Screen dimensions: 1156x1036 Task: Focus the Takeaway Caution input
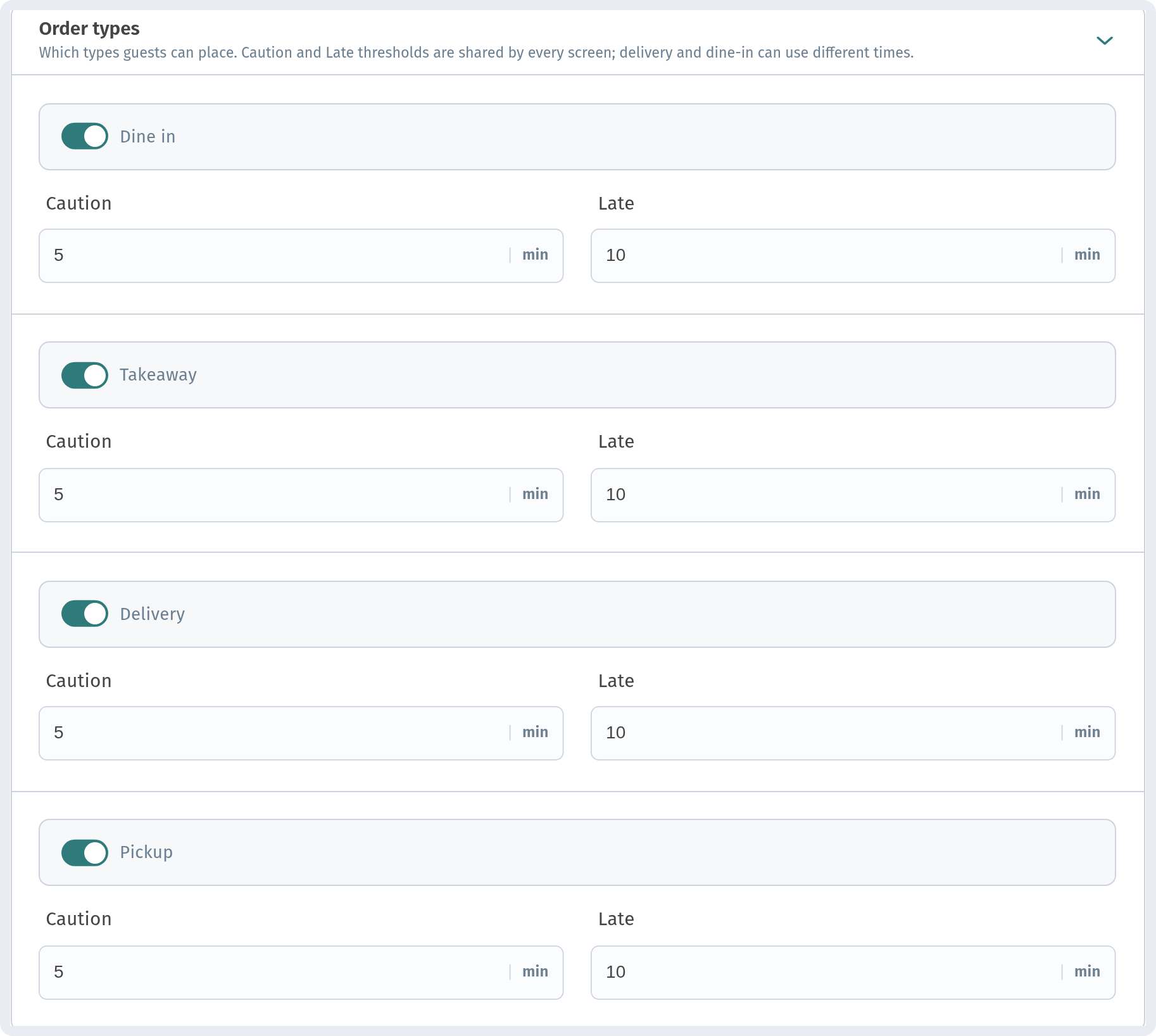pos(301,495)
